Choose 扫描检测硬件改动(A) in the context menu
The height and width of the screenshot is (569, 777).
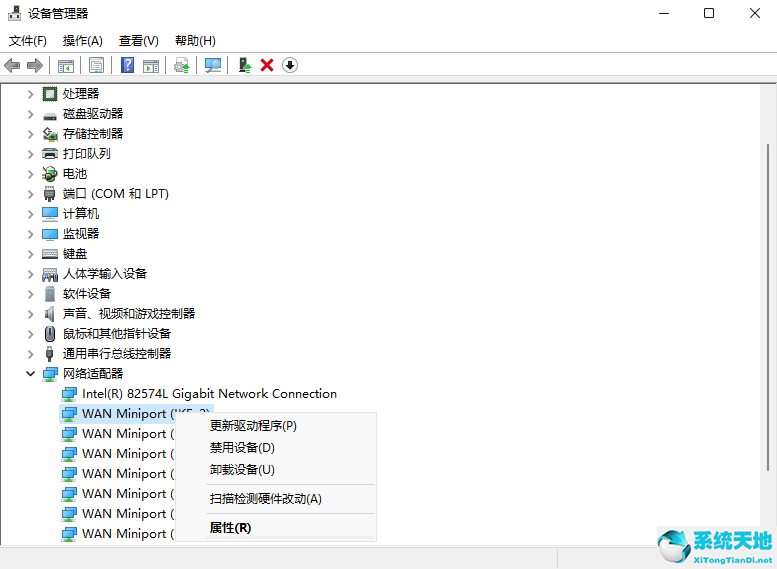point(276,499)
